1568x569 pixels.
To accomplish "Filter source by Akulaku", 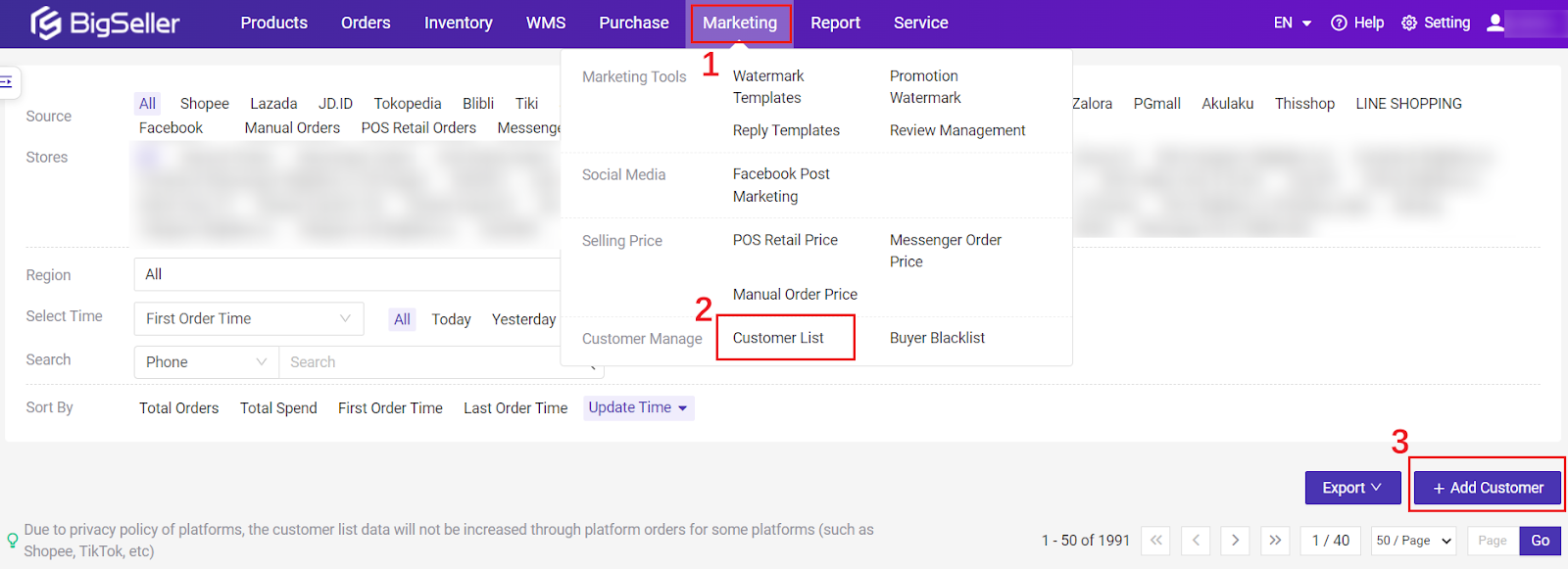I will [1228, 104].
